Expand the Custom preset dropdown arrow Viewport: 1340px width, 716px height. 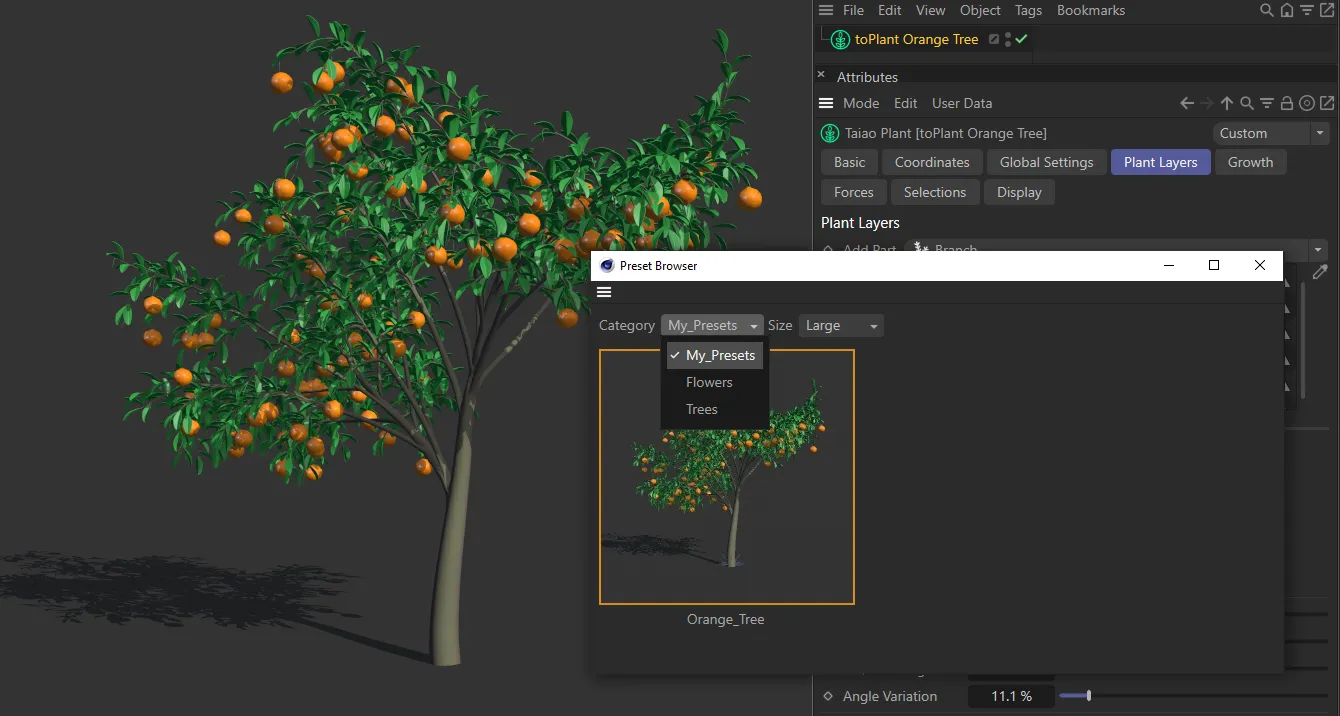coord(1320,133)
